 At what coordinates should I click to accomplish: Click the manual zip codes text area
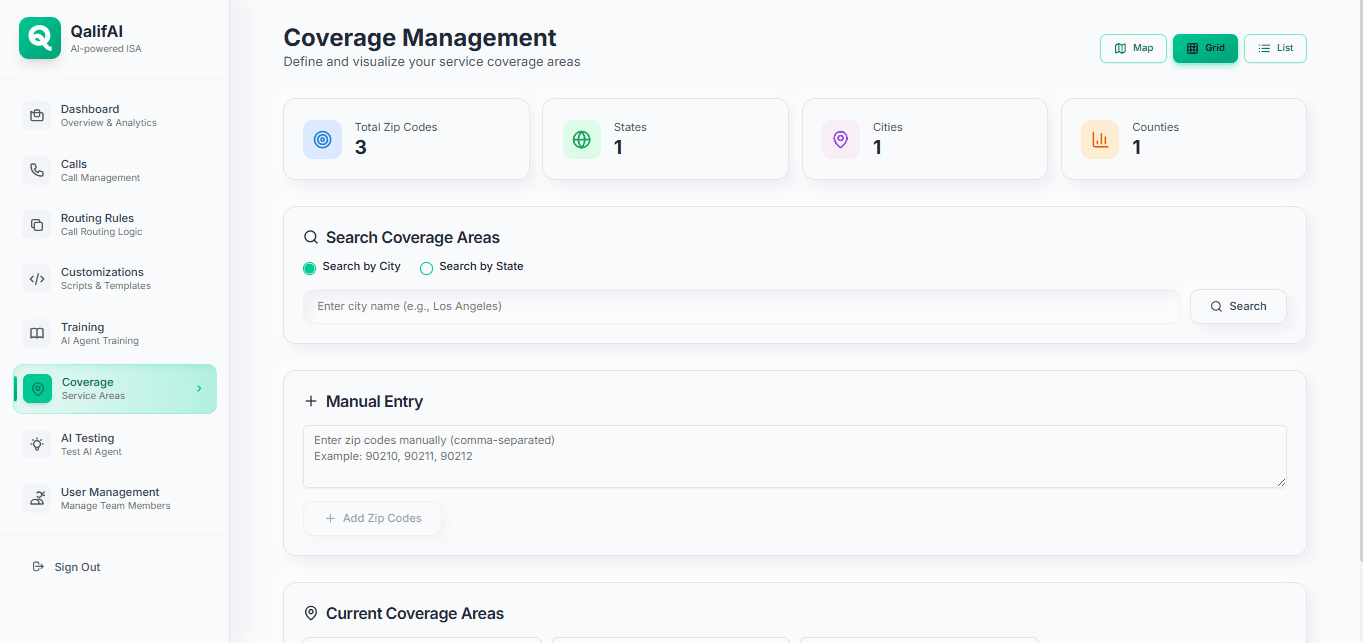(x=795, y=457)
